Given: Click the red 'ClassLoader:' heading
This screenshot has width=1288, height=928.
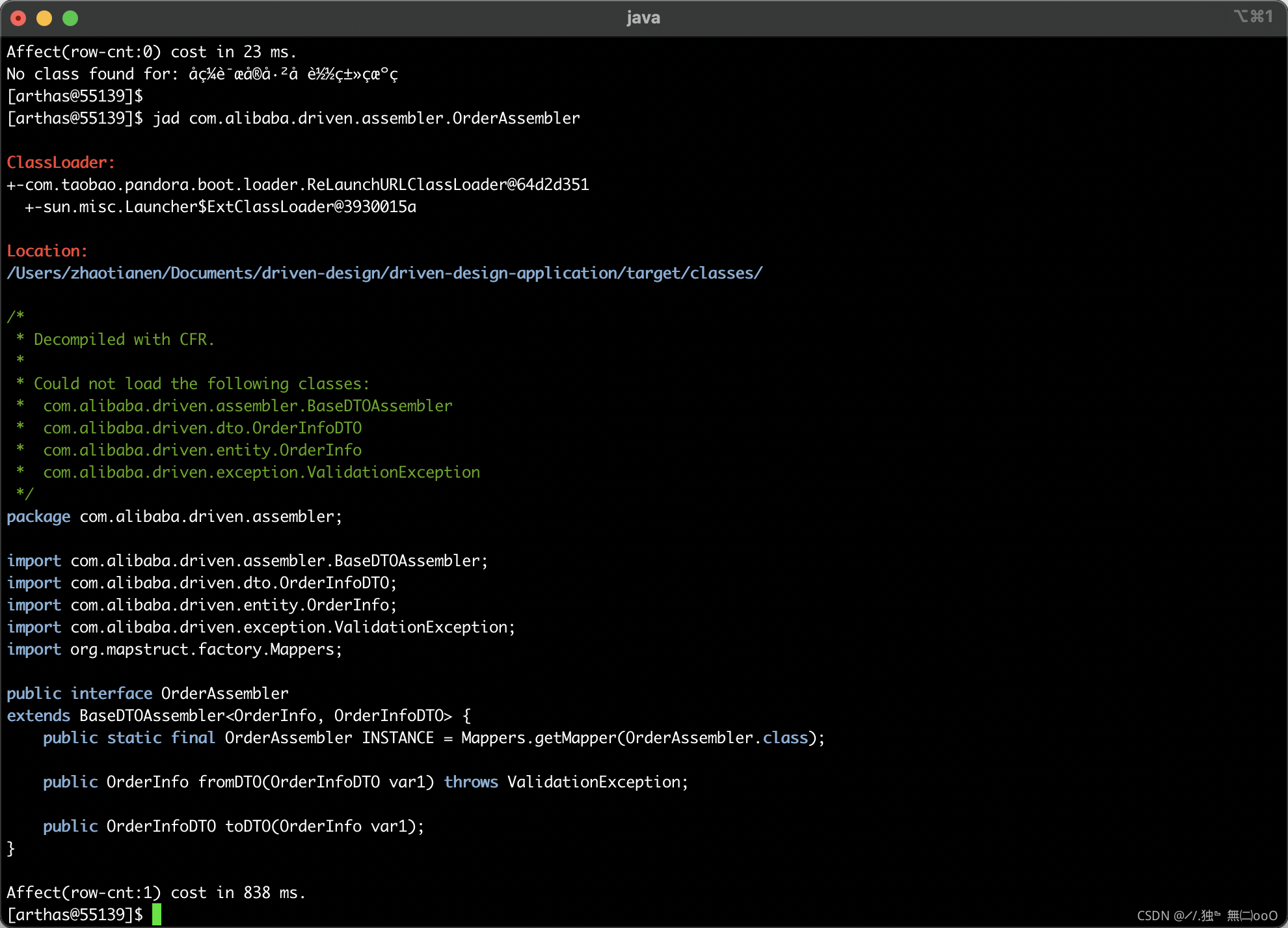Looking at the screenshot, I should click(x=60, y=163).
